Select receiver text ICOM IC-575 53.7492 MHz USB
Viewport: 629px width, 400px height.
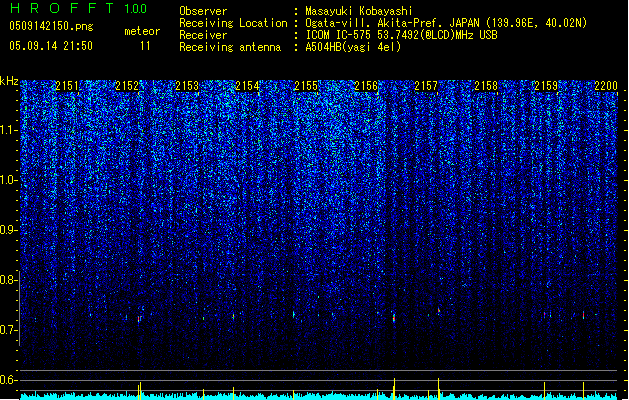[x=401, y=35]
